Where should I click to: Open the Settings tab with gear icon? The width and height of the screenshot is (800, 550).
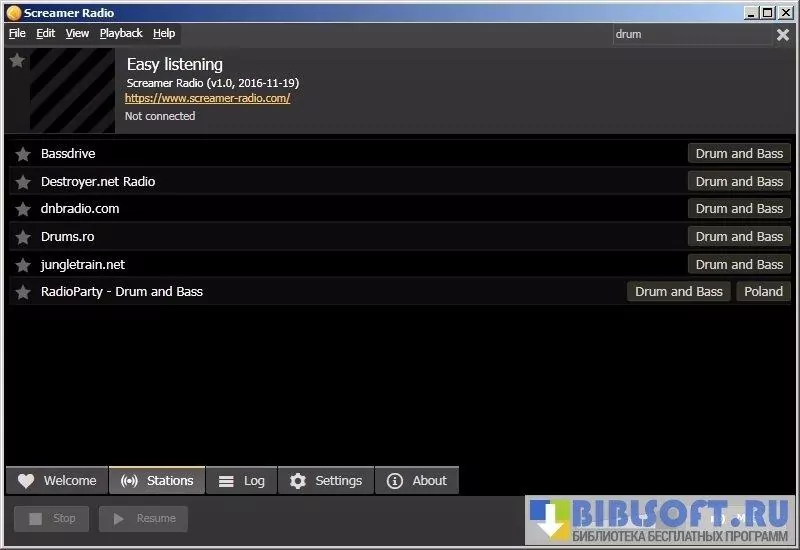(x=326, y=481)
